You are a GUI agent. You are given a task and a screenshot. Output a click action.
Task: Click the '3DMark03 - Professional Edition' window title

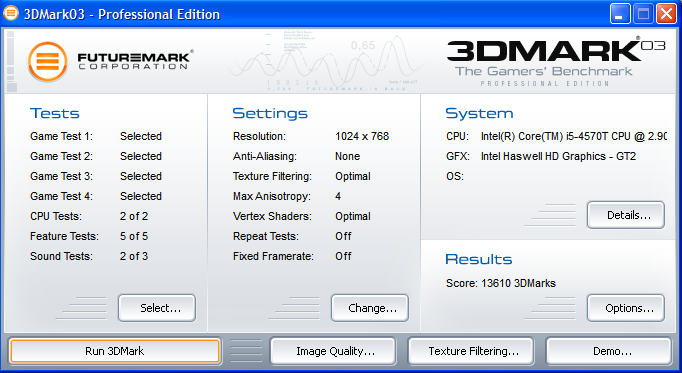click(x=122, y=14)
